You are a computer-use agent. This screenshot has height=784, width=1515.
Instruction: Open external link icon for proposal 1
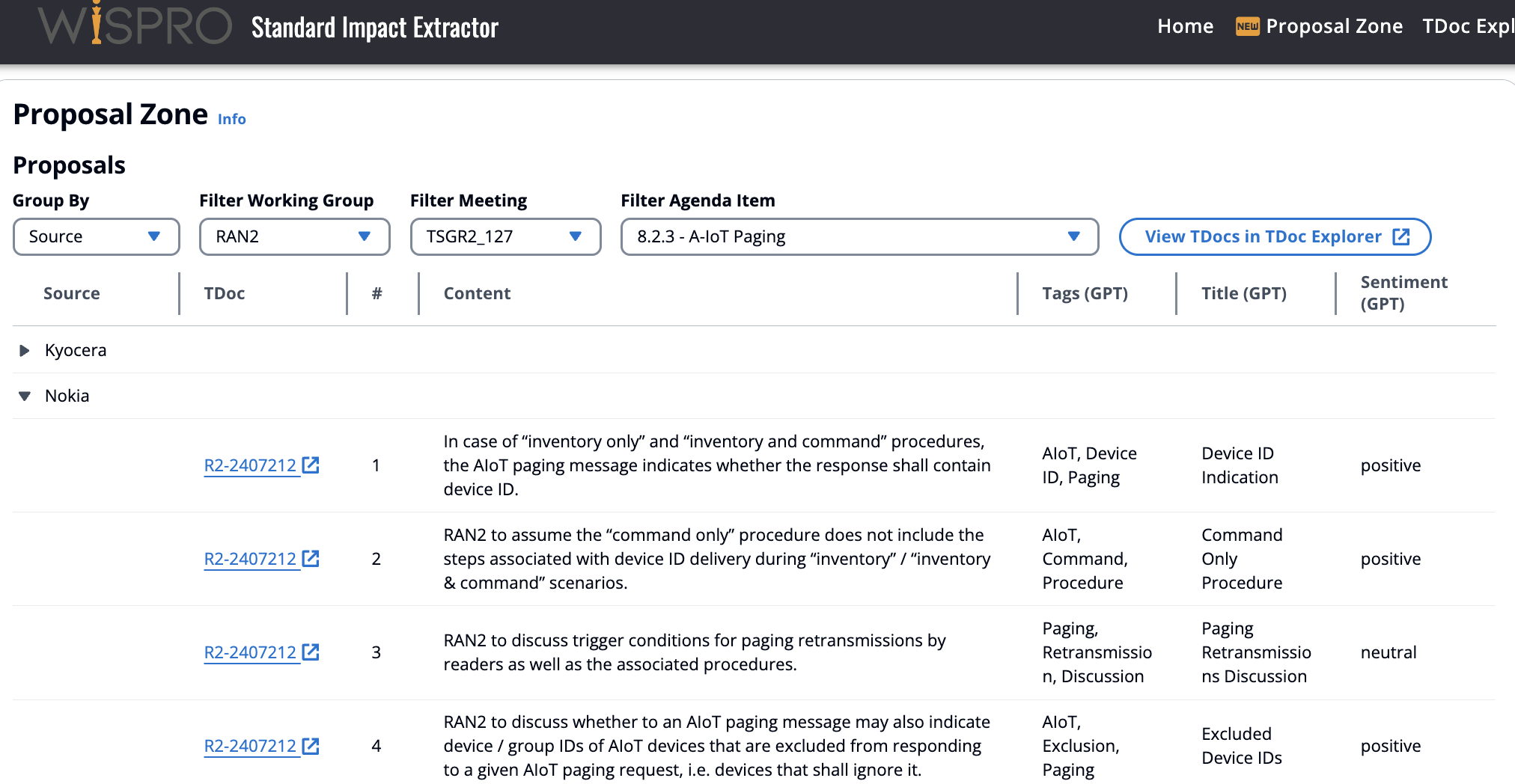[x=311, y=465]
